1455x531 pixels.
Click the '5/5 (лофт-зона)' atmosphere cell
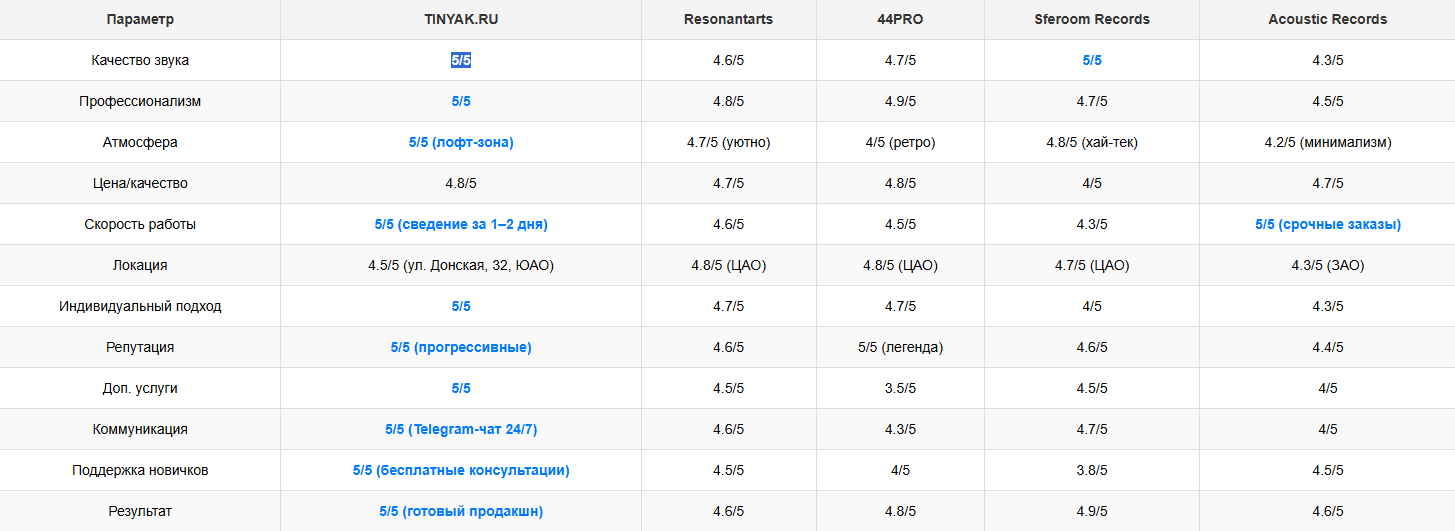point(461,142)
